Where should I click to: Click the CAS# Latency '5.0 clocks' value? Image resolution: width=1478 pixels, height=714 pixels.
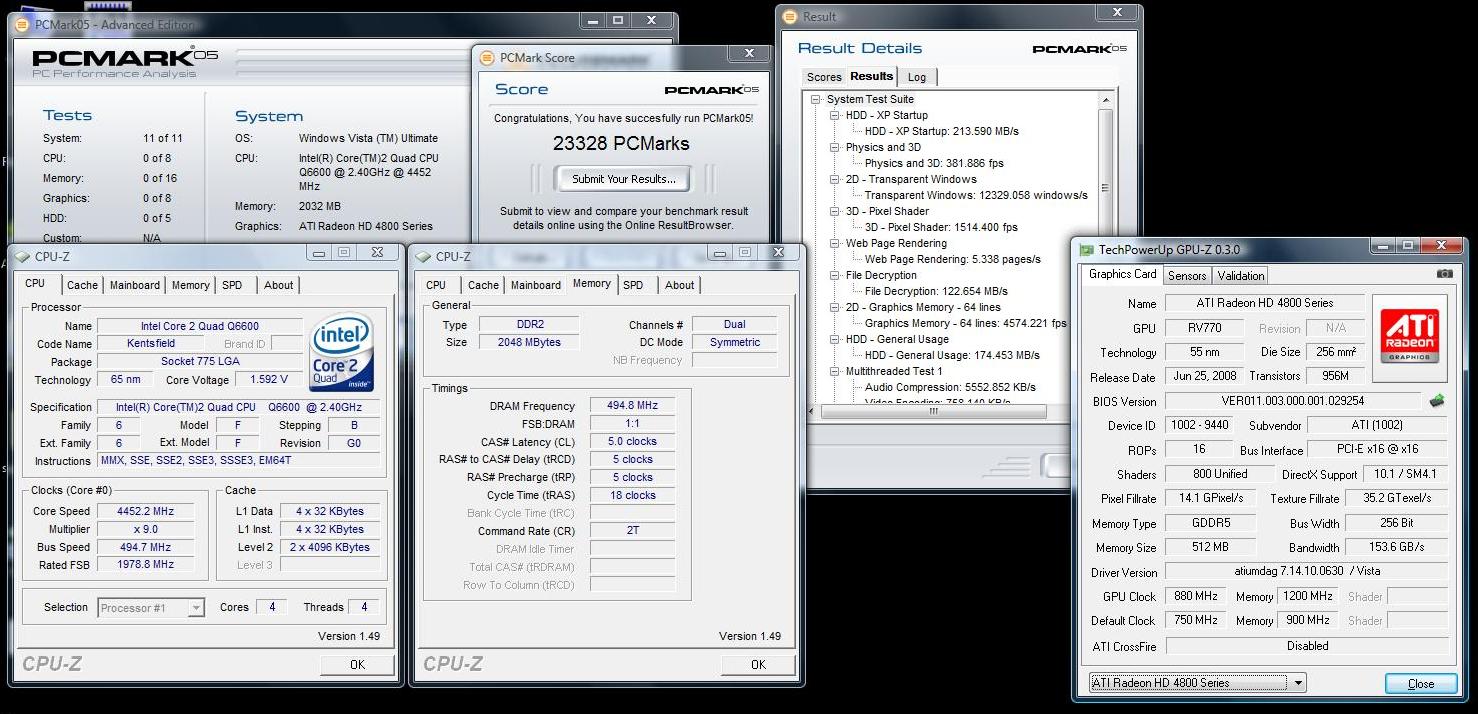pyautogui.click(x=632, y=441)
